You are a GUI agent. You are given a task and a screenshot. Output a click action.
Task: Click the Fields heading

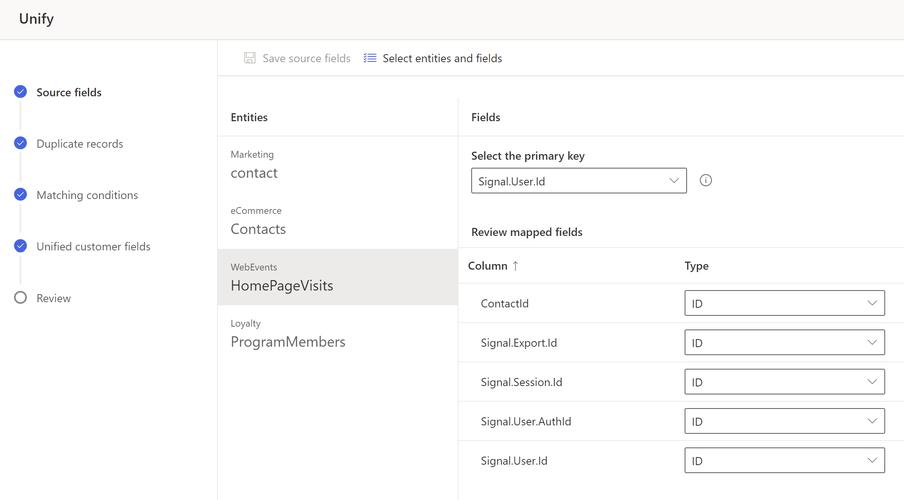pyautogui.click(x=485, y=117)
